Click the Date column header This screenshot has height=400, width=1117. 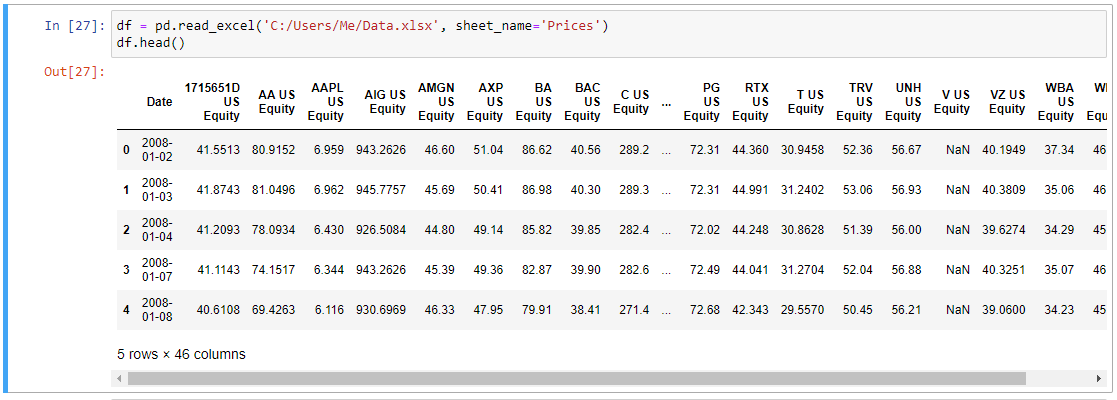pos(159,102)
